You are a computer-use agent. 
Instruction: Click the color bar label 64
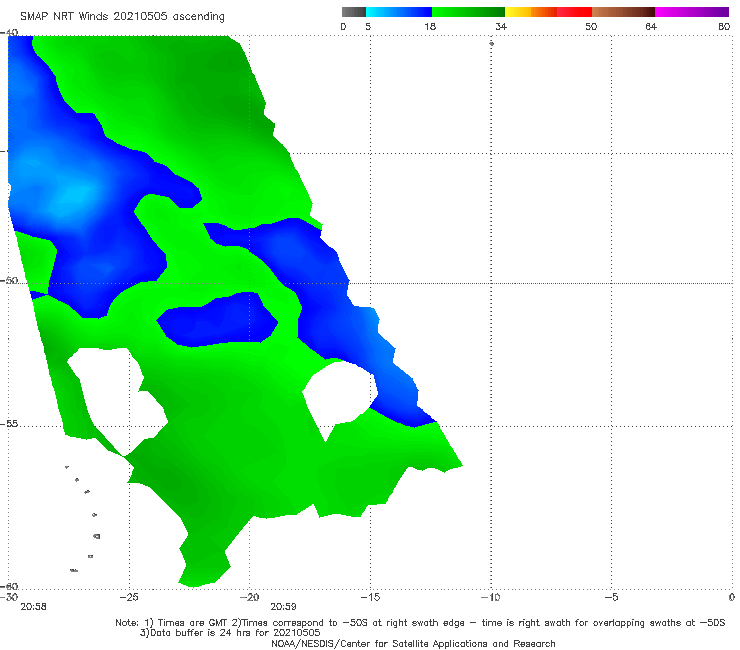pyautogui.click(x=651, y=26)
